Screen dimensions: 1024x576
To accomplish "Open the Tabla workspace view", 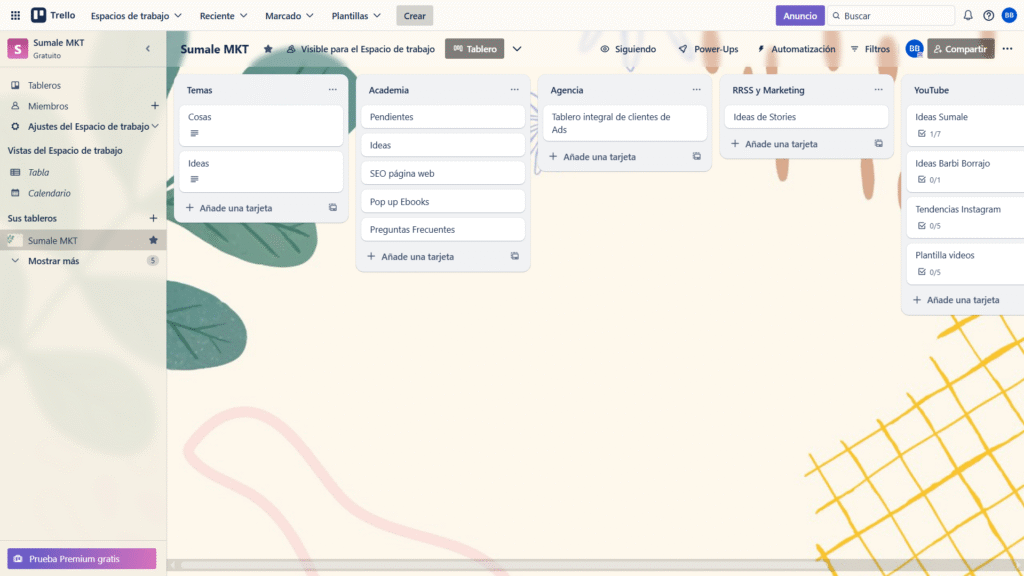I will click(x=39, y=172).
